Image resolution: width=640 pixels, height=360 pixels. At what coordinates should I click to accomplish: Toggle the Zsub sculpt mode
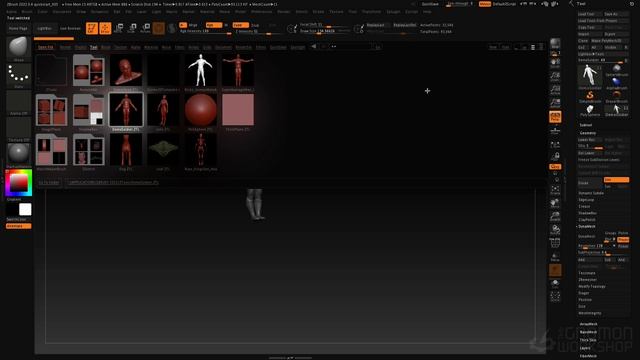pos(255,25)
